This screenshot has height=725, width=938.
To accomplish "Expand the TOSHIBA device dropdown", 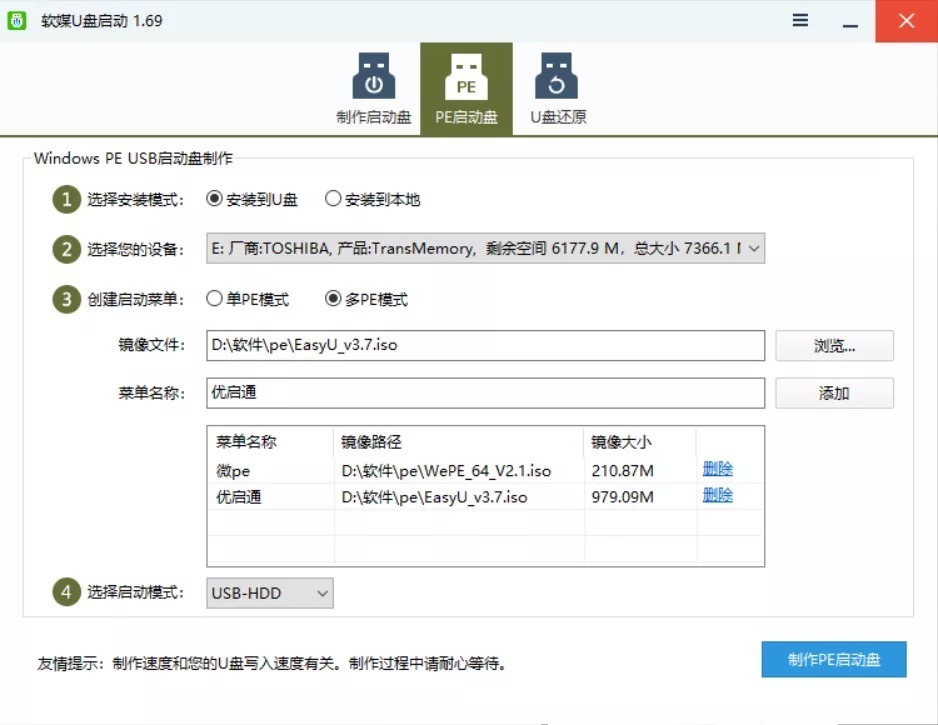I will pyautogui.click(x=753, y=249).
